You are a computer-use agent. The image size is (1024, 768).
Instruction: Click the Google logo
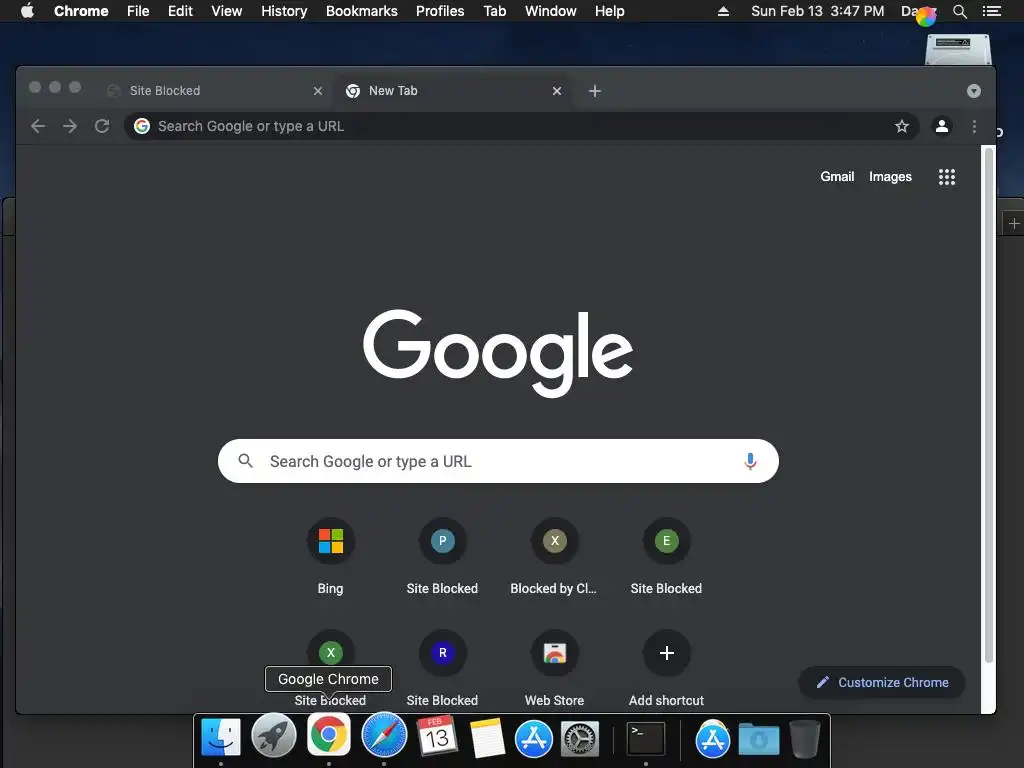(x=498, y=353)
